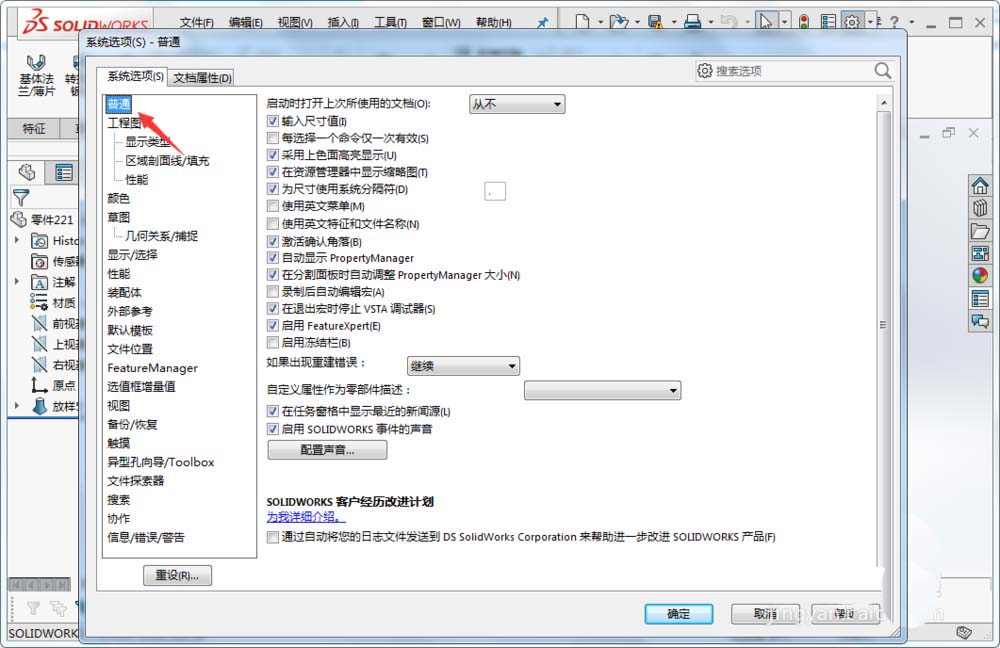
Task: Toggle 自动显示 PropertyManager checkbox
Action: click(273, 258)
